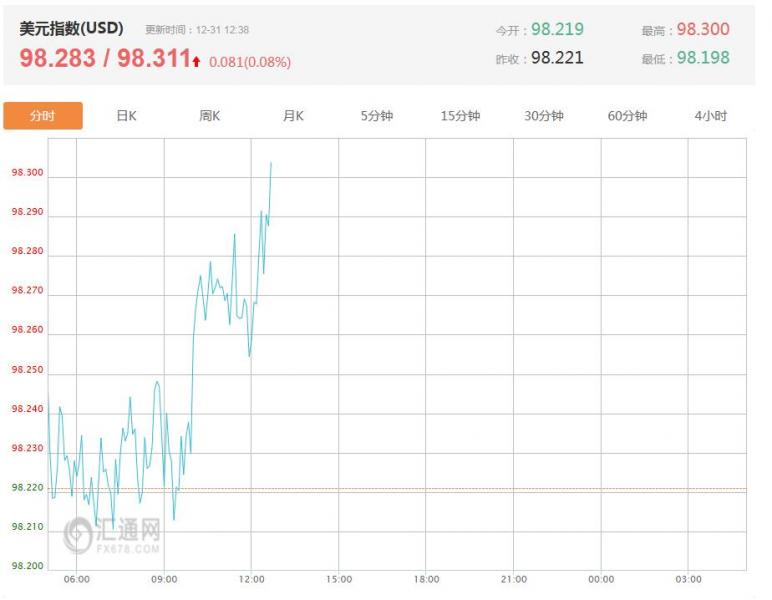Image resolution: width=772 pixels, height=600 pixels.
Task: Click the 最高 high value 98.300
Action: 702,30
